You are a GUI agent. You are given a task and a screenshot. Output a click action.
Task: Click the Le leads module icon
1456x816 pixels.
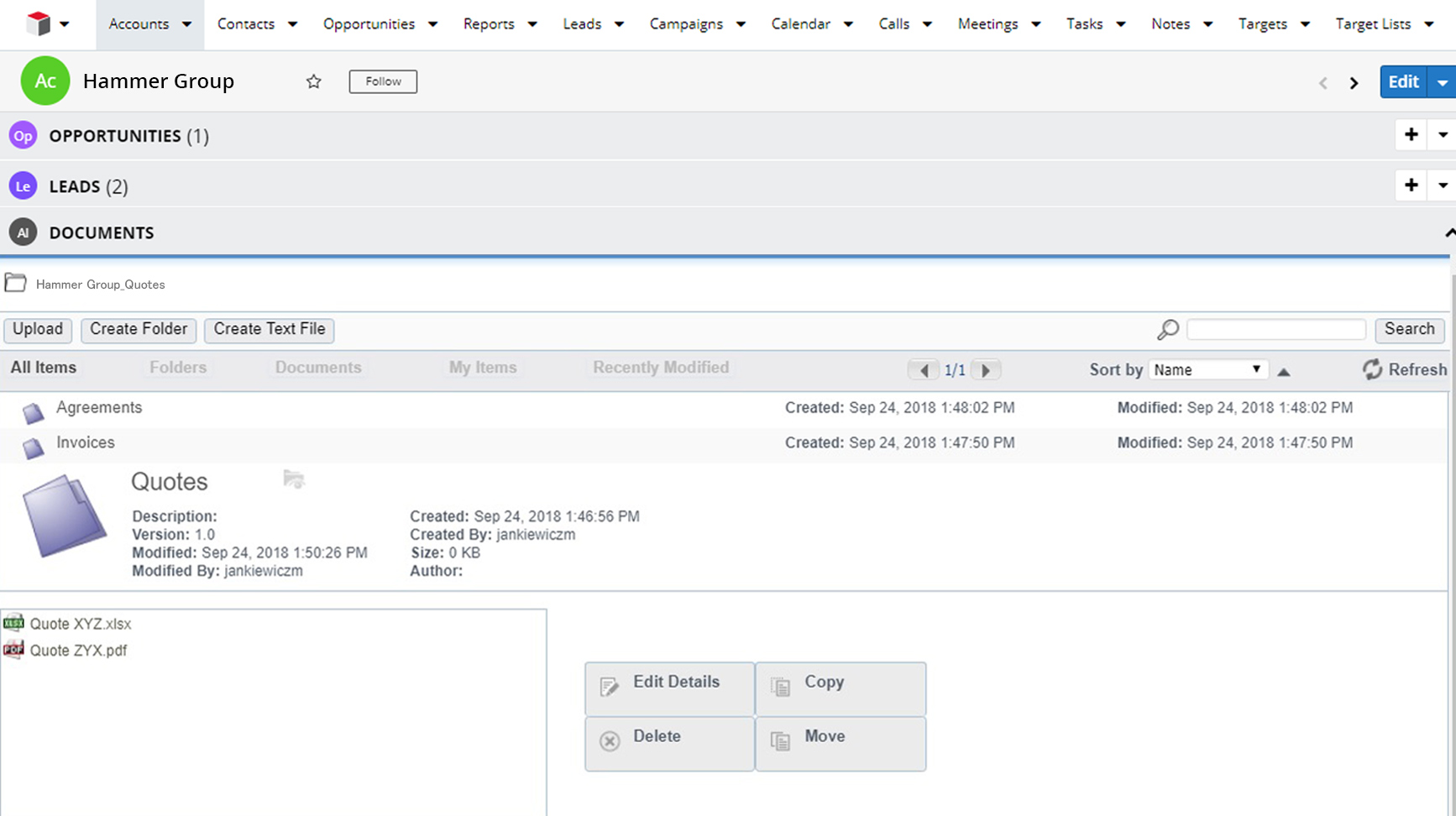click(x=23, y=186)
